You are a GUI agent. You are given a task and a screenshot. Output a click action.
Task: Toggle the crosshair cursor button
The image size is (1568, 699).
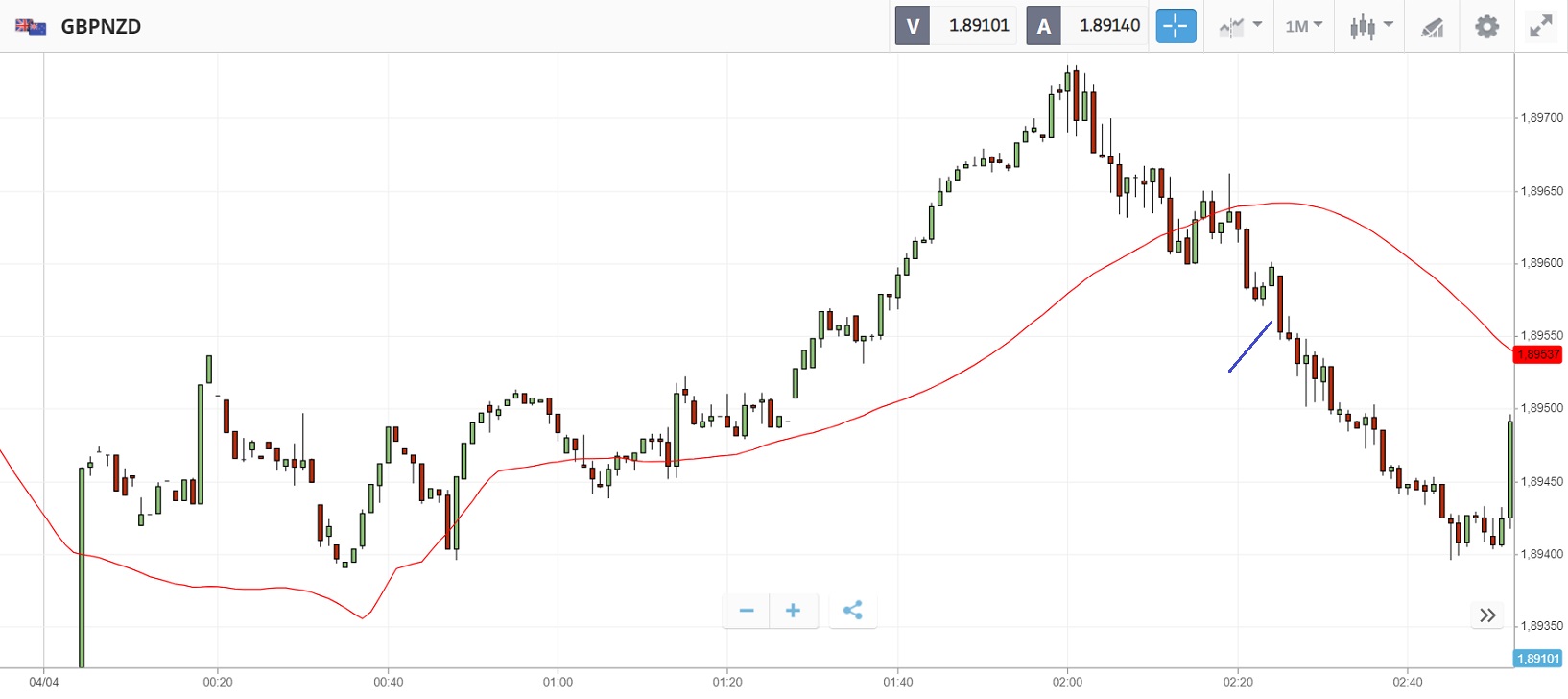point(1176,26)
